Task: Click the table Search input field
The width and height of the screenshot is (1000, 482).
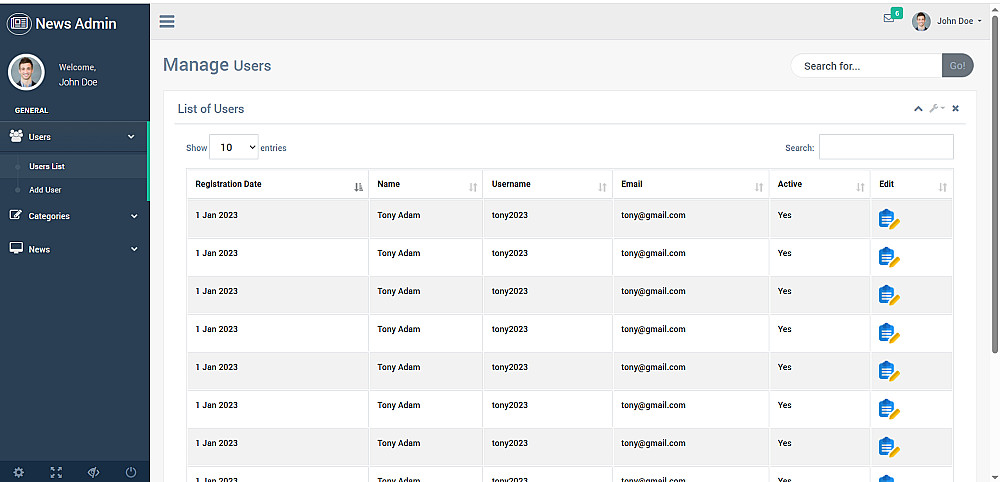Action: [886, 147]
